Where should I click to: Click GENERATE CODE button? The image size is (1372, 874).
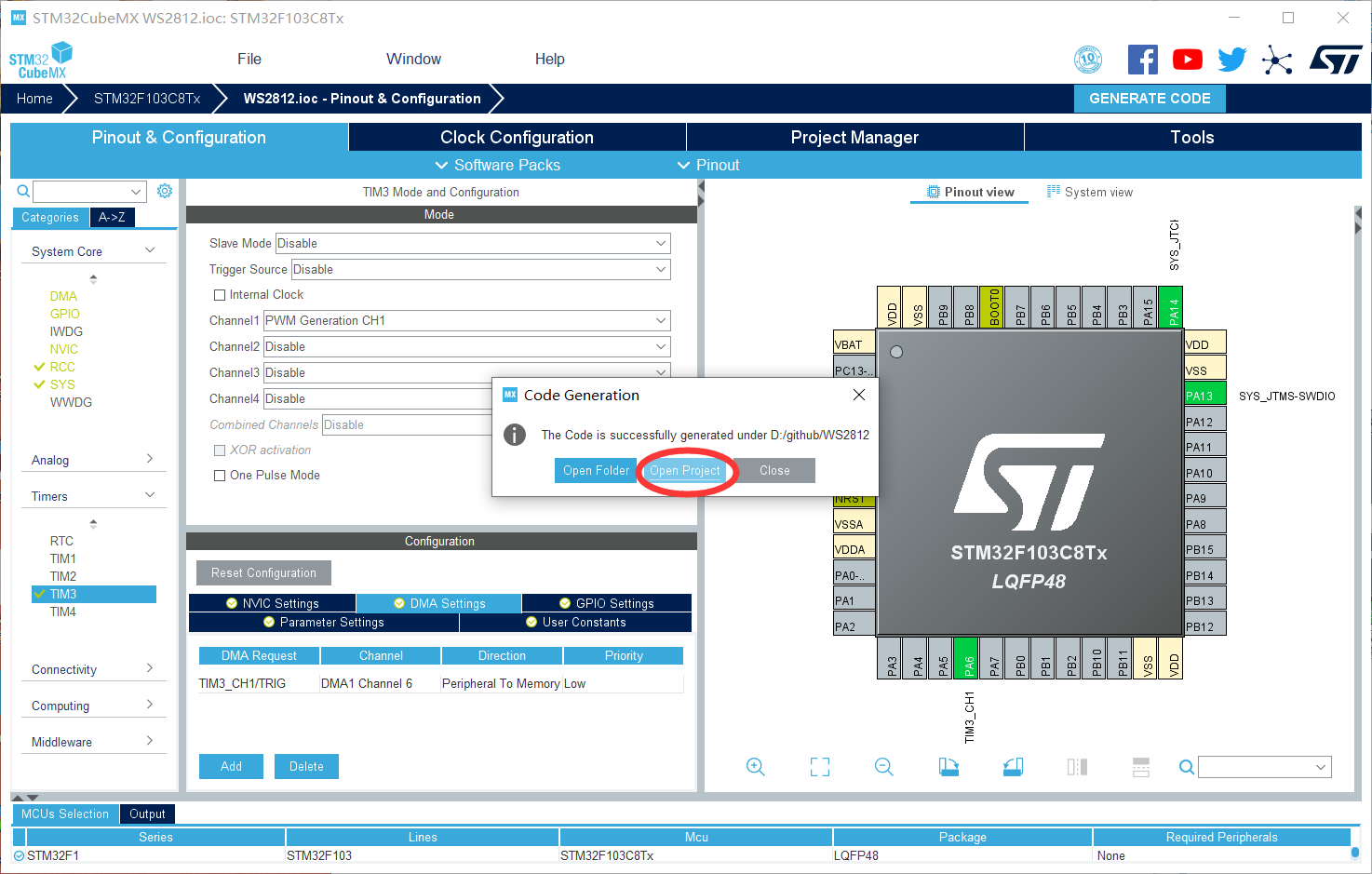1150,99
